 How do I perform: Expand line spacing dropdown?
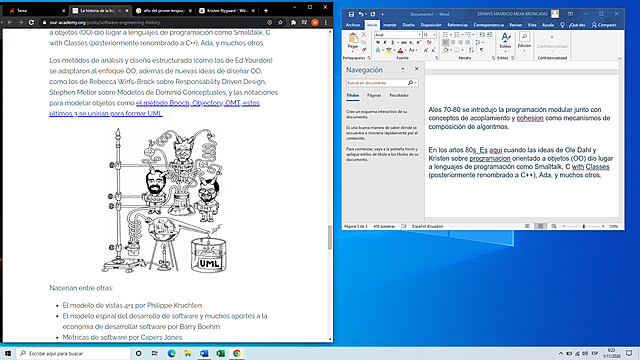(x=483, y=42)
